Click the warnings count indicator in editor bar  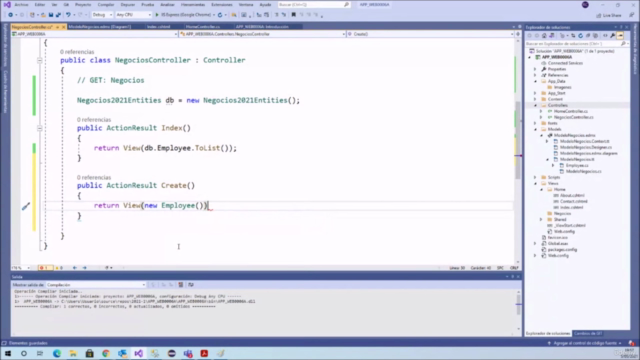click(59, 268)
